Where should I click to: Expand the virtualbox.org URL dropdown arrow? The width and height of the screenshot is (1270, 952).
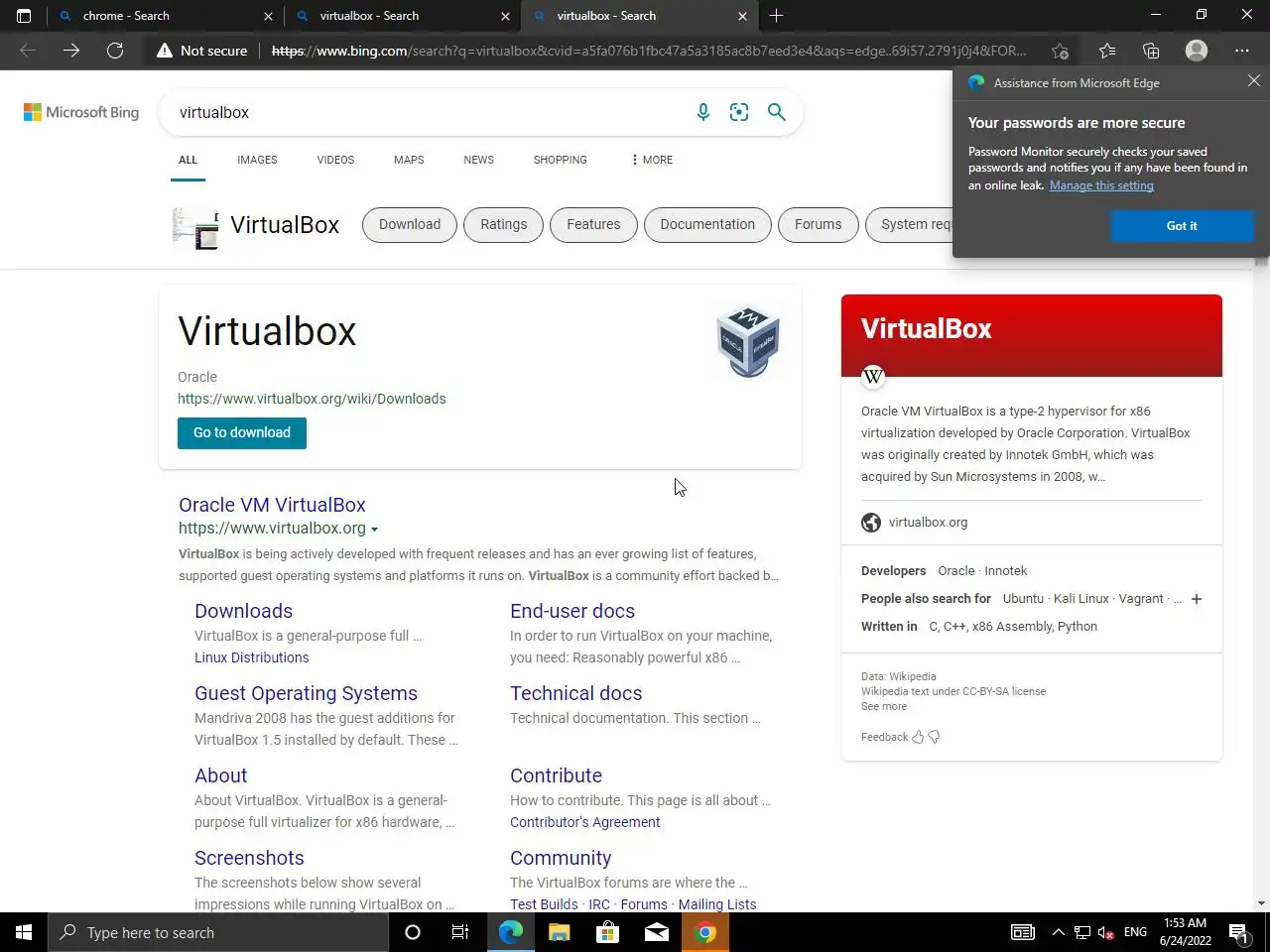[374, 530]
